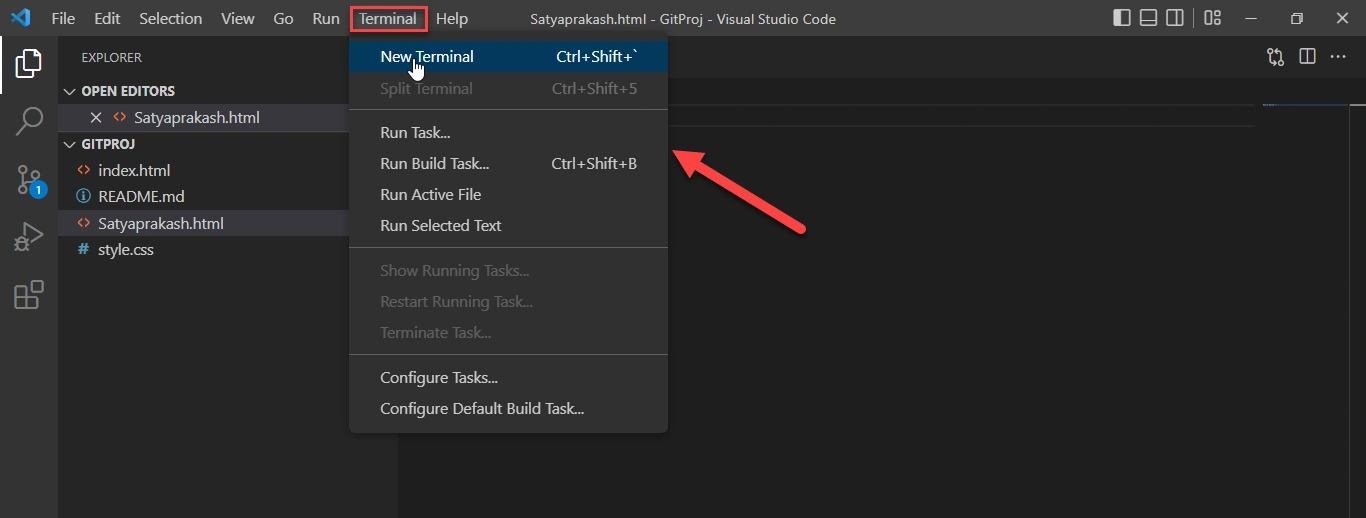The width and height of the screenshot is (1366, 518).
Task: Open the Help menu
Action: tap(452, 18)
